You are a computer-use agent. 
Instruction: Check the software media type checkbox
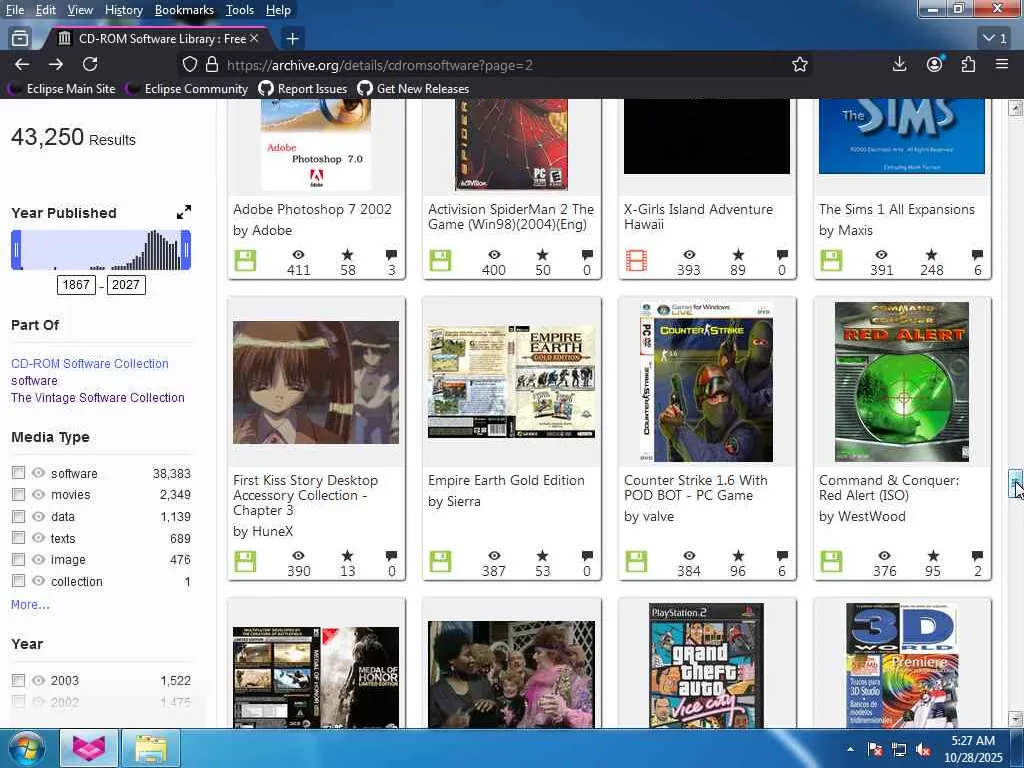tap(18, 473)
